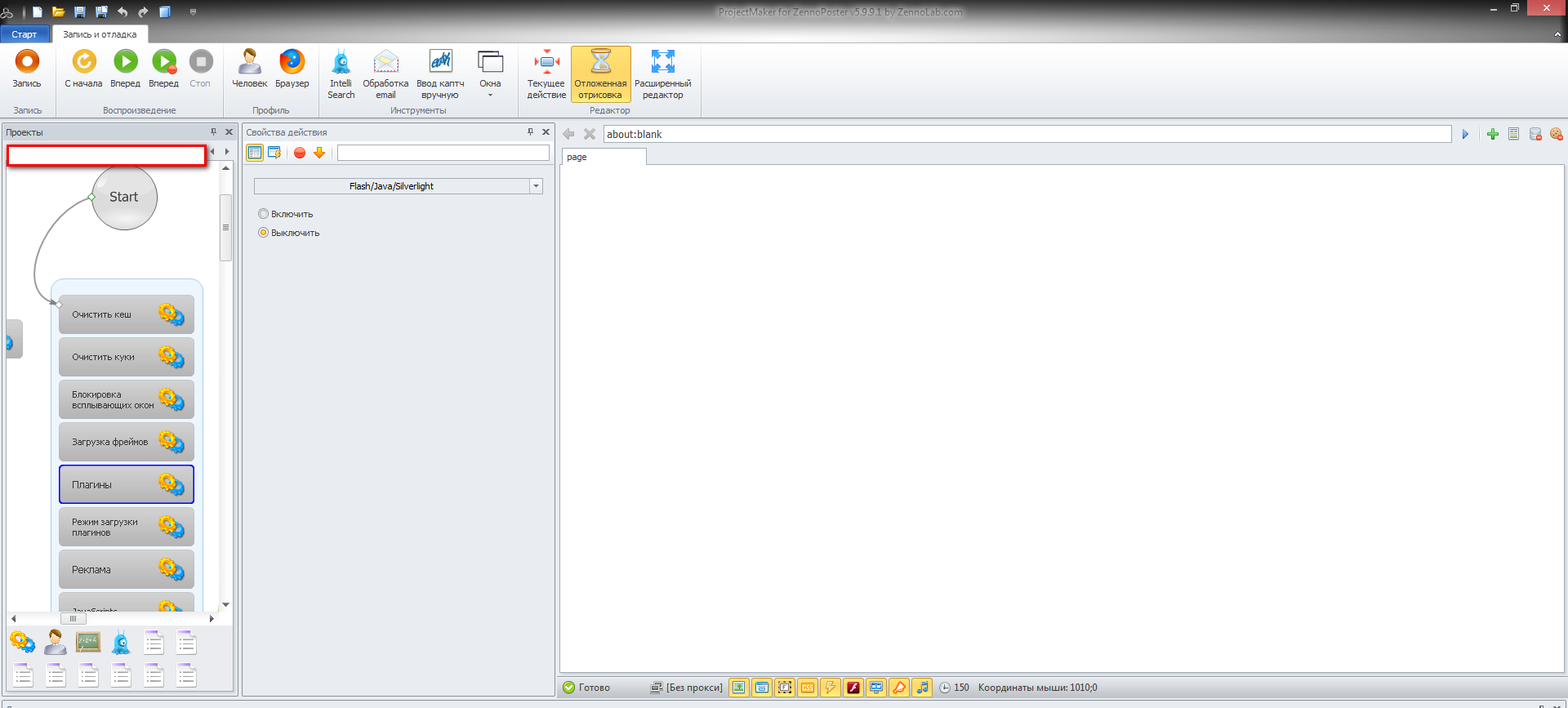Navigate with the blue go arrow
The image size is (1568, 708).
pyautogui.click(x=1465, y=134)
